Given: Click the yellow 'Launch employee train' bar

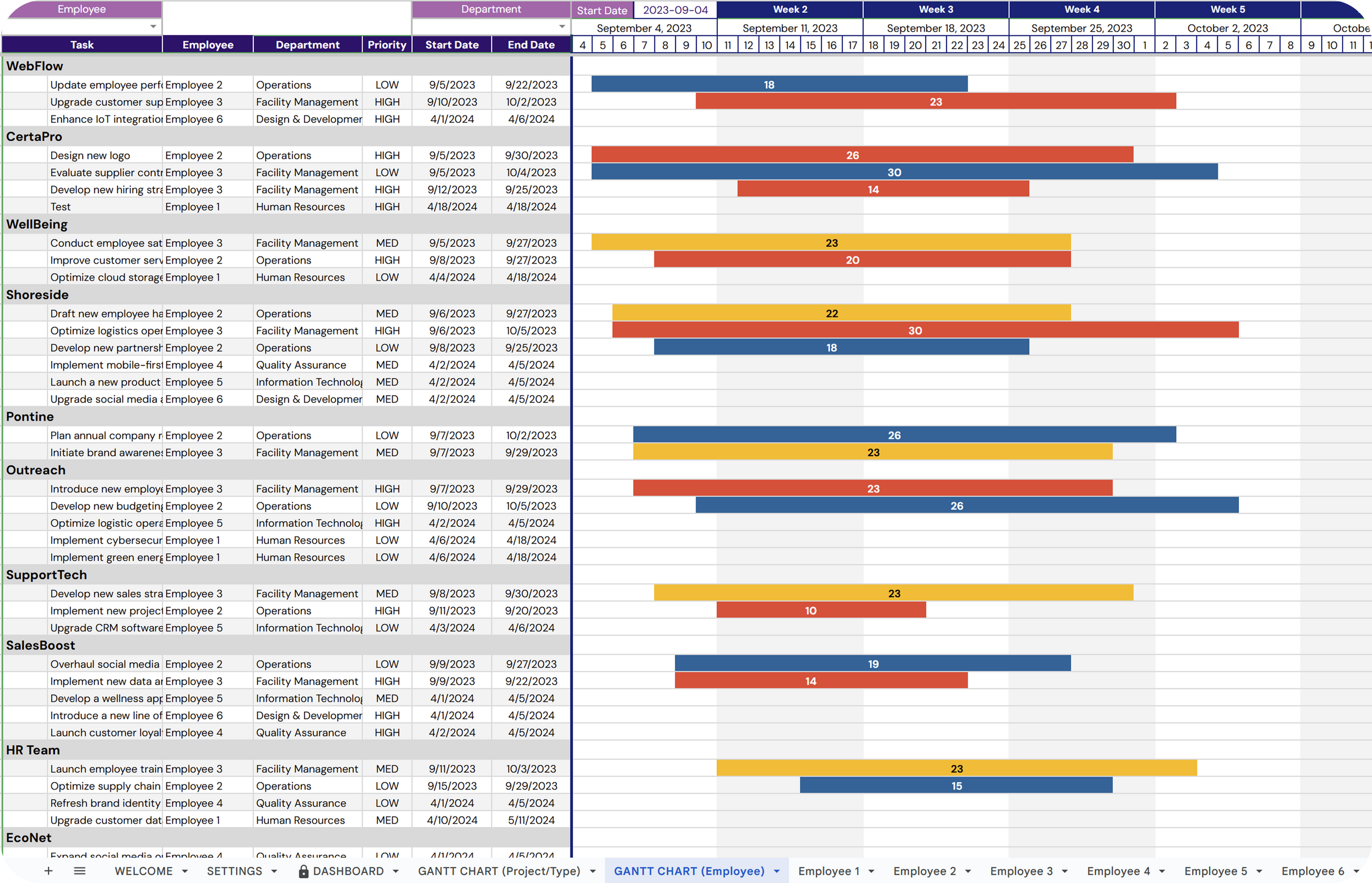Looking at the screenshot, I should (x=956, y=769).
